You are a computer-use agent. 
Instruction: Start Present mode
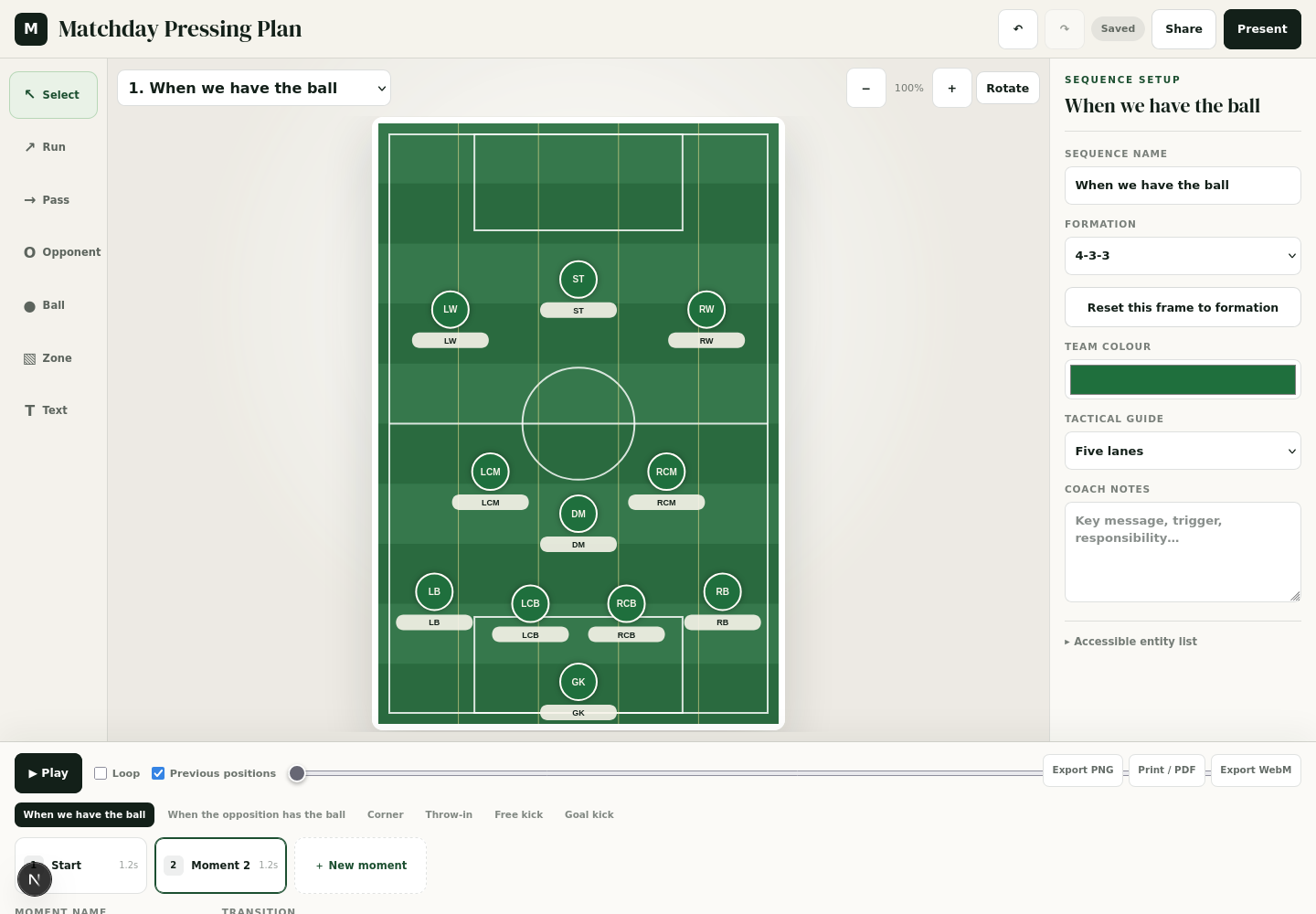click(x=1262, y=29)
